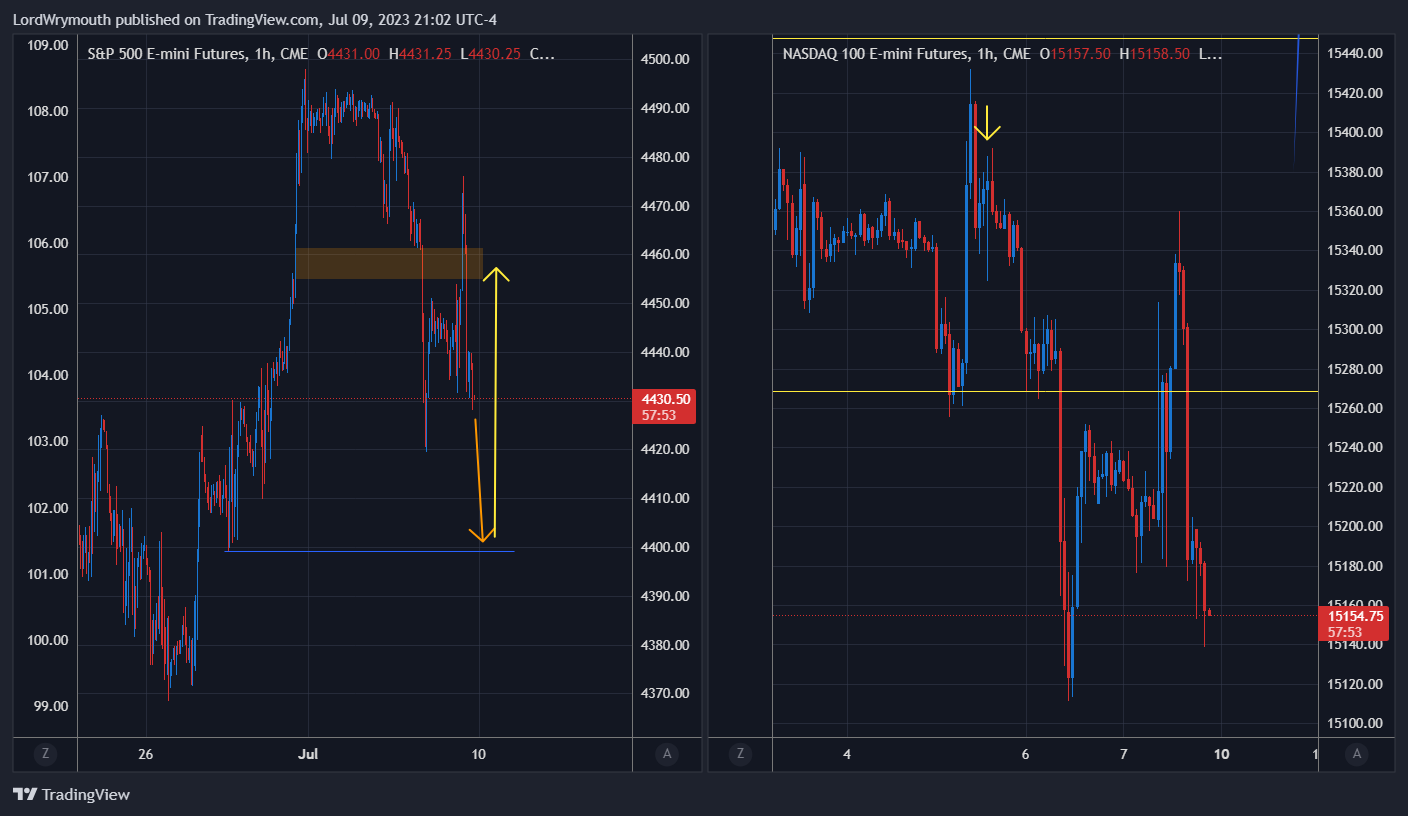Click the 4 date label on the NASDAQ time axis
Image resolution: width=1408 pixels, height=816 pixels.
coord(847,754)
